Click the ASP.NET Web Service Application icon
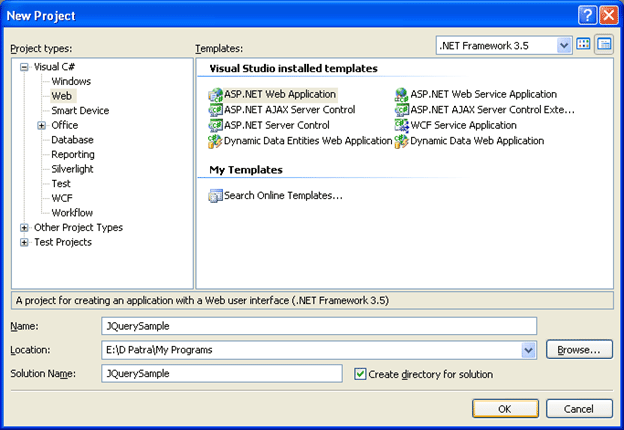 [402, 95]
